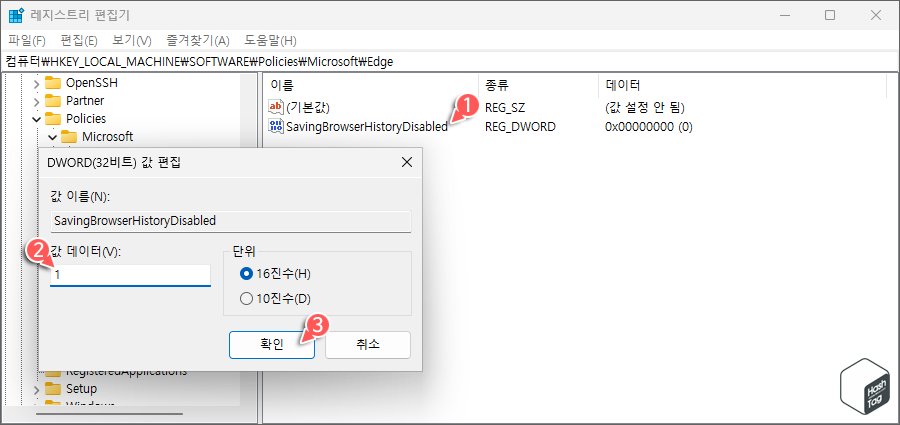Viewport: 900px width, 425px height.
Task: Select the RegisteredApplications tree item
Action: [x=126, y=372]
